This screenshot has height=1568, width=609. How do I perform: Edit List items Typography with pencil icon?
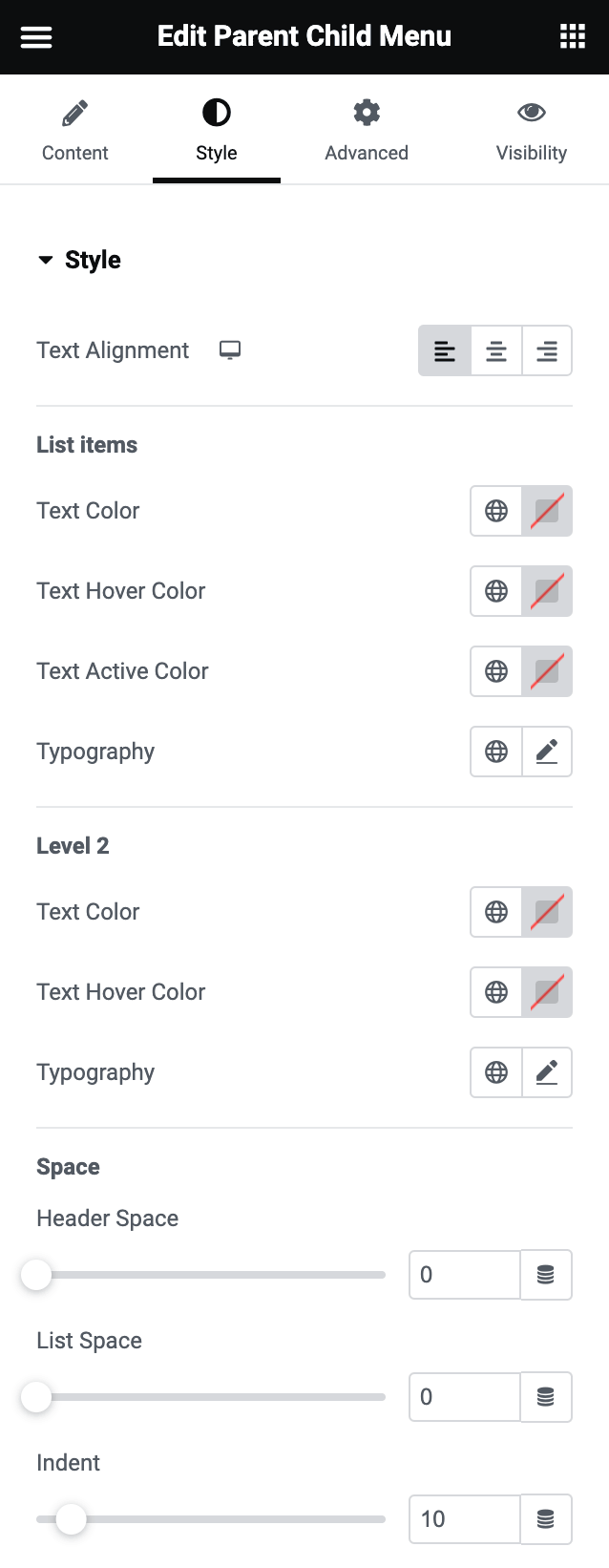pyautogui.click(x=547, y=752)
